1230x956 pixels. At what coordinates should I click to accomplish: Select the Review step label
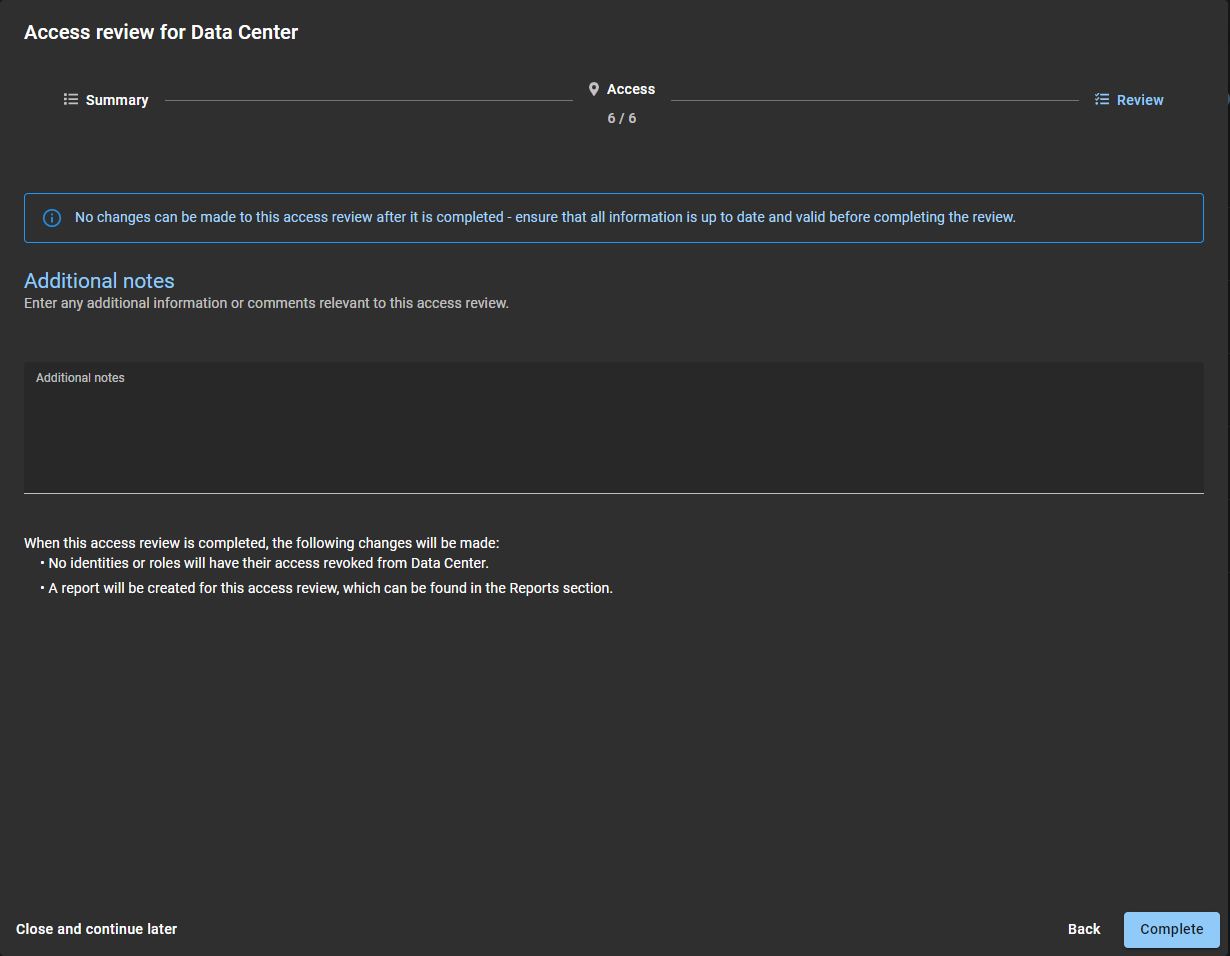(1140, 100)
